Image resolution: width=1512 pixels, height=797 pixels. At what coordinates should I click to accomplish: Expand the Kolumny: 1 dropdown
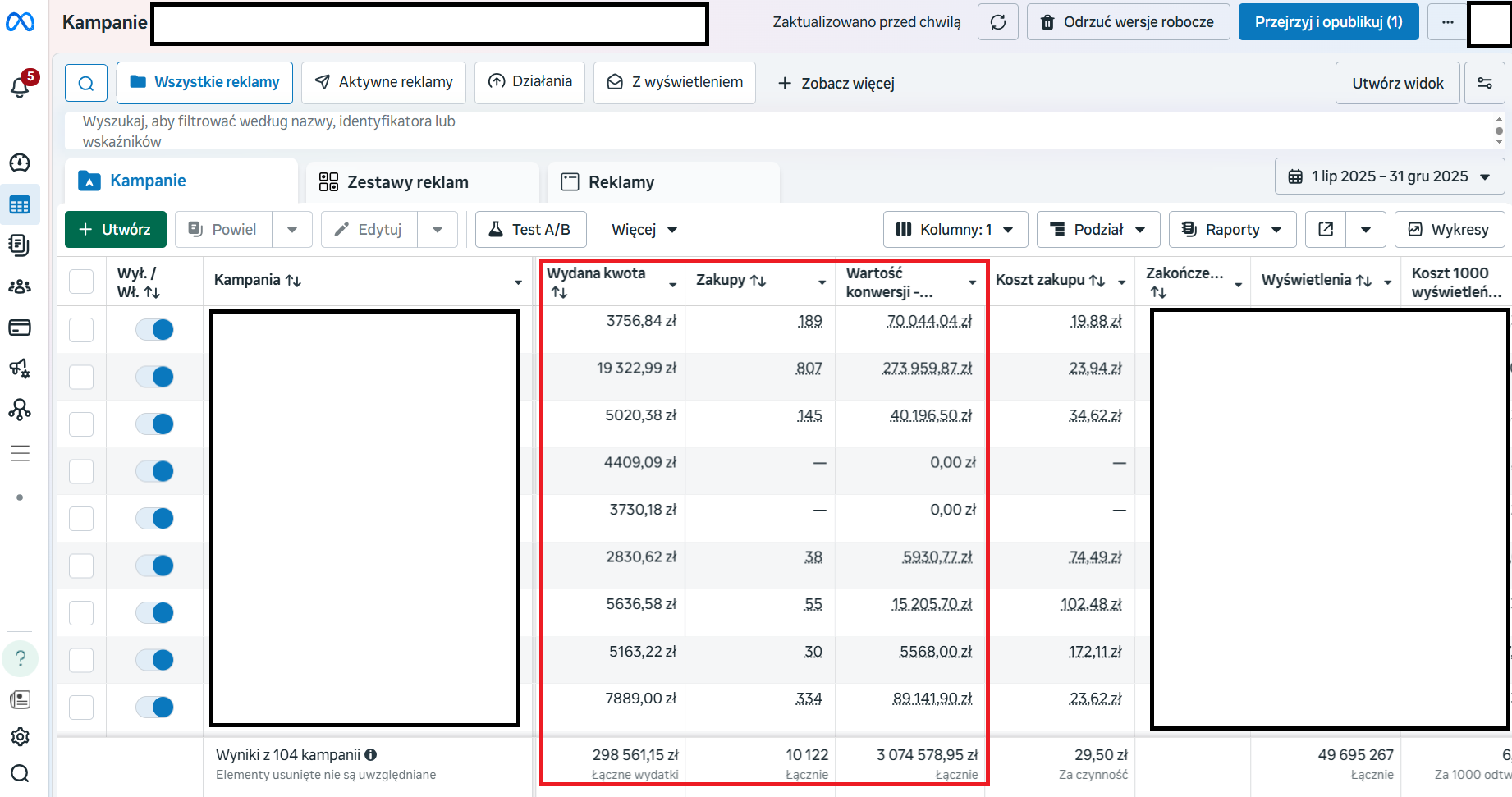[x=955, y=229]
